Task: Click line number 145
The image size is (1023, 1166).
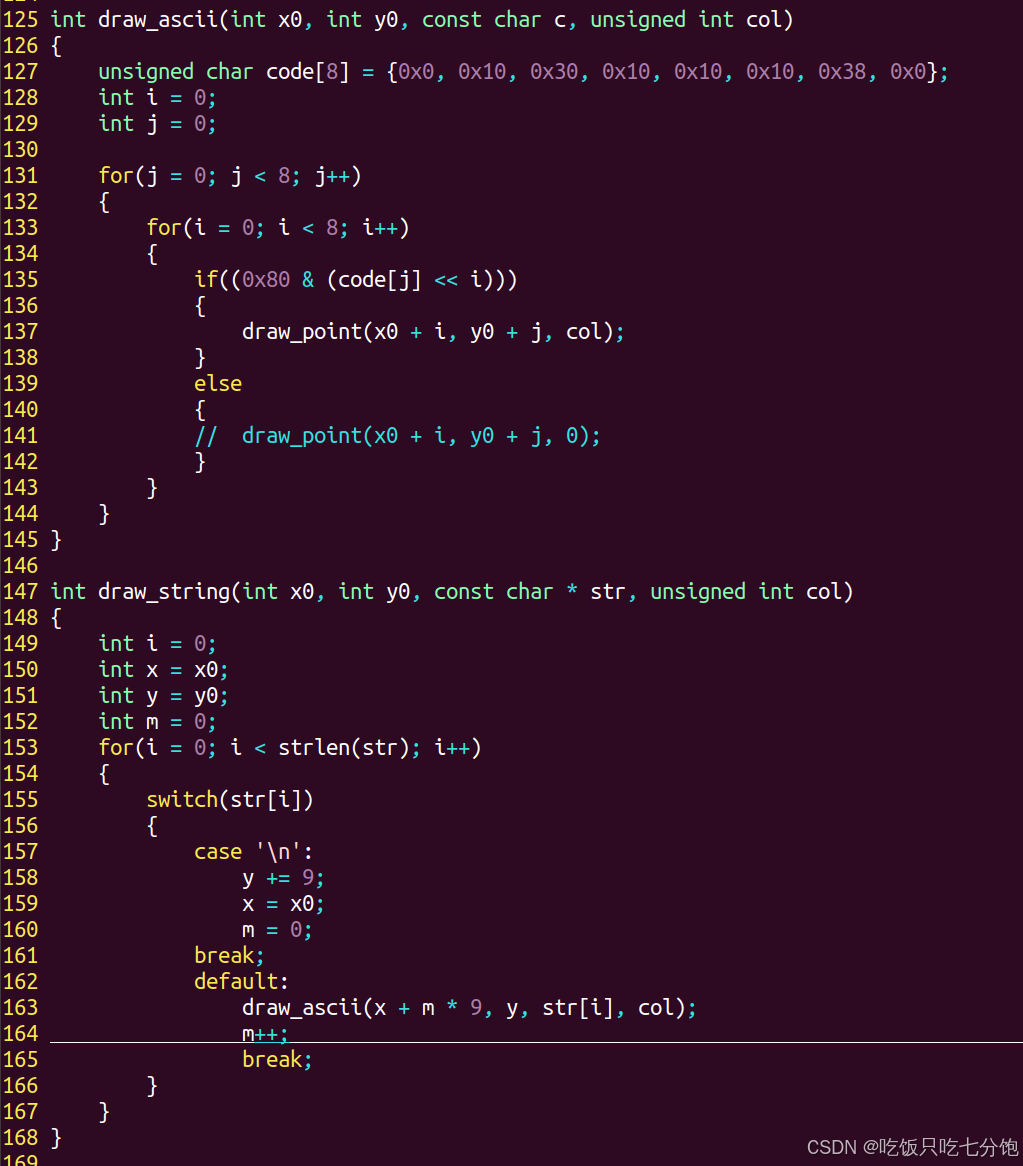Action: pyautogui.click(x=20, y=540)
